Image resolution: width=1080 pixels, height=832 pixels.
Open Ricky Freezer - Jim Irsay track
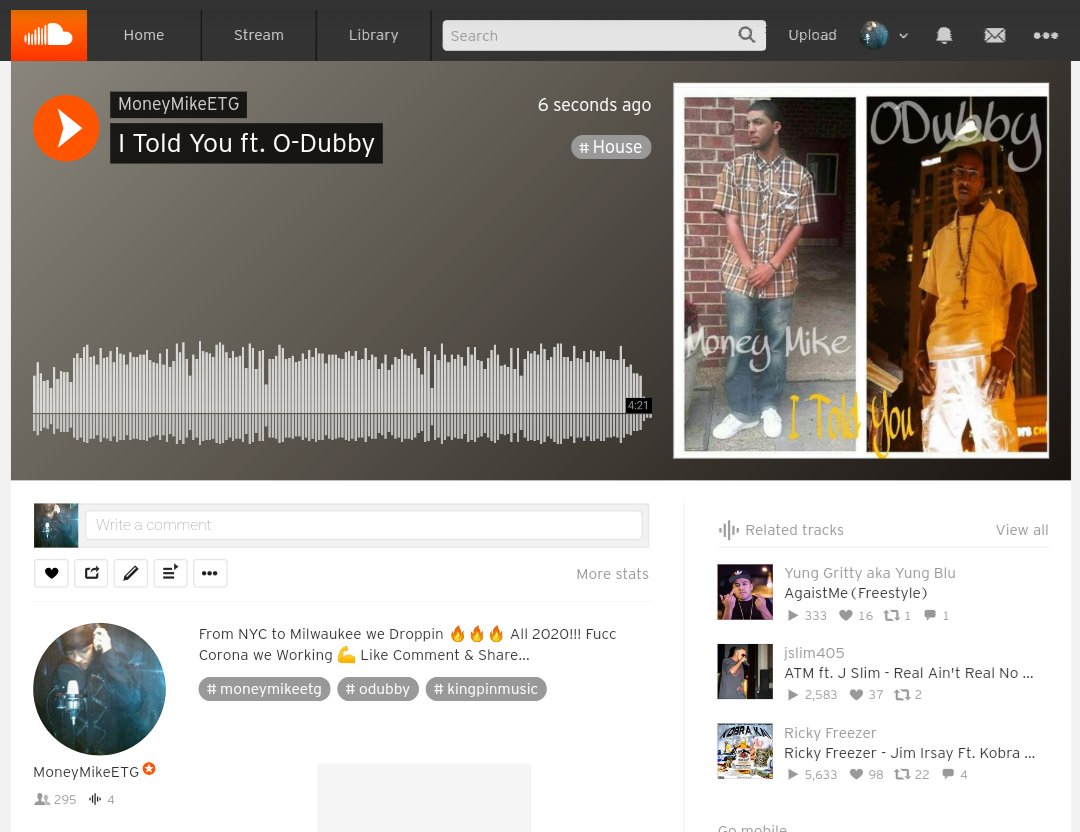click(x=909, y=753)
